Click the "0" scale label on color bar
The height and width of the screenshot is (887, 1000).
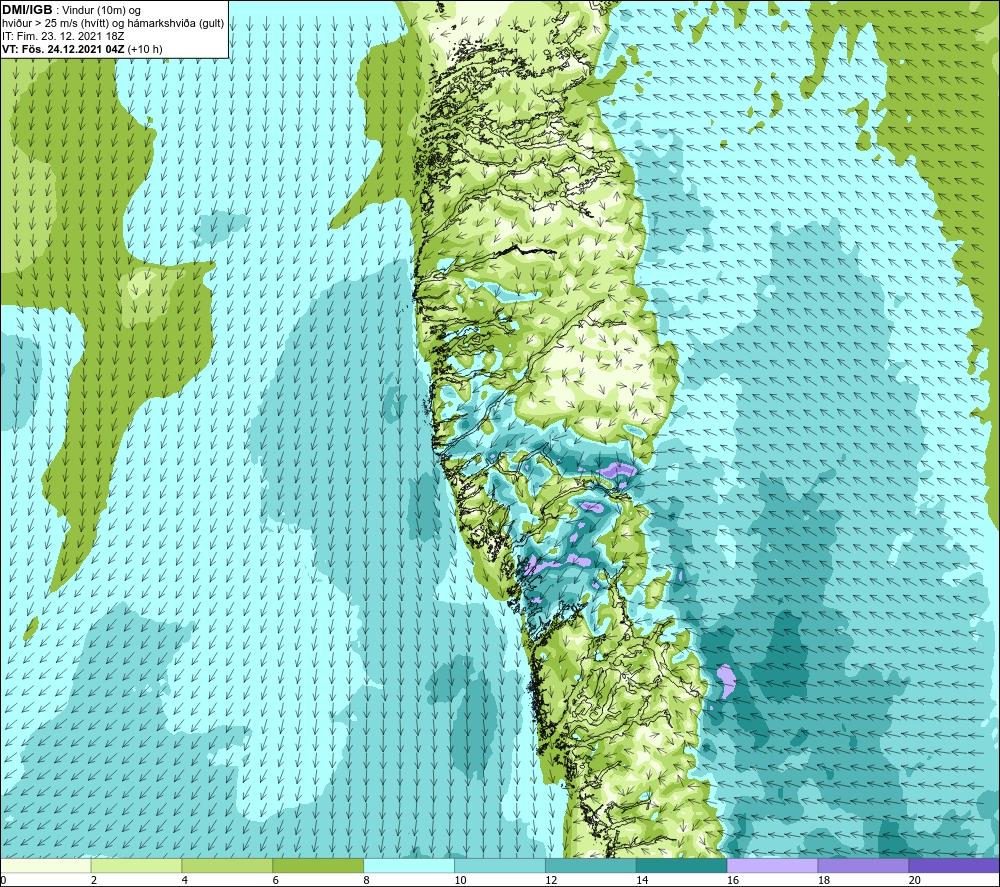[3, 880]
